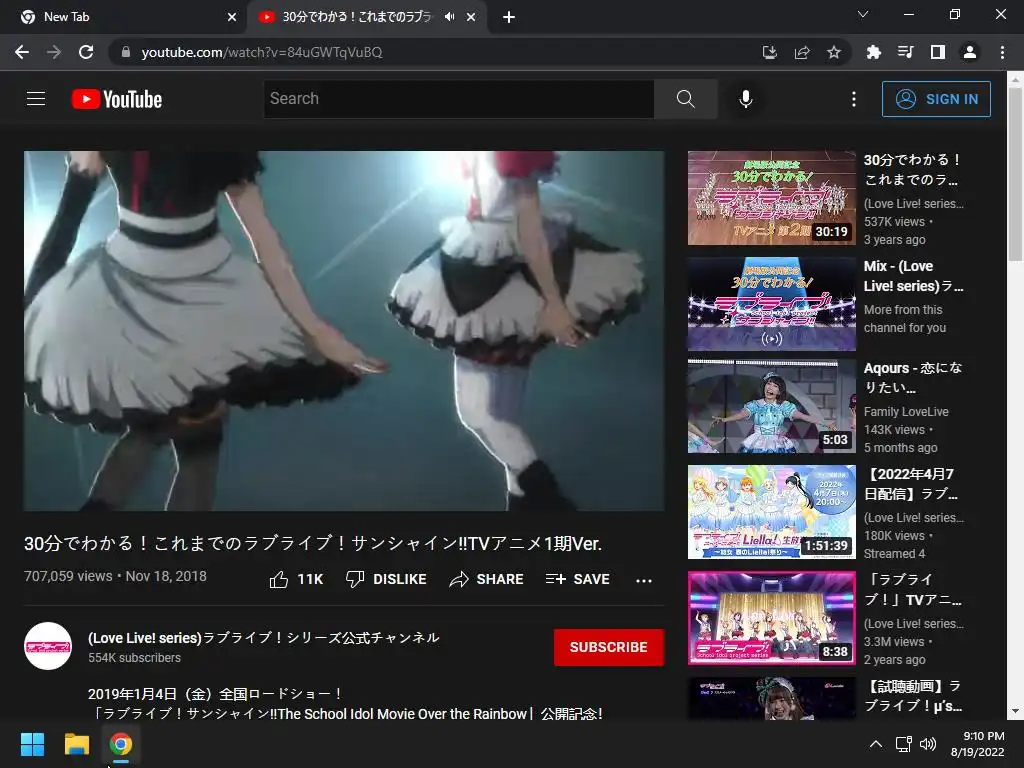SAVE video to playlist

[578, 579]
